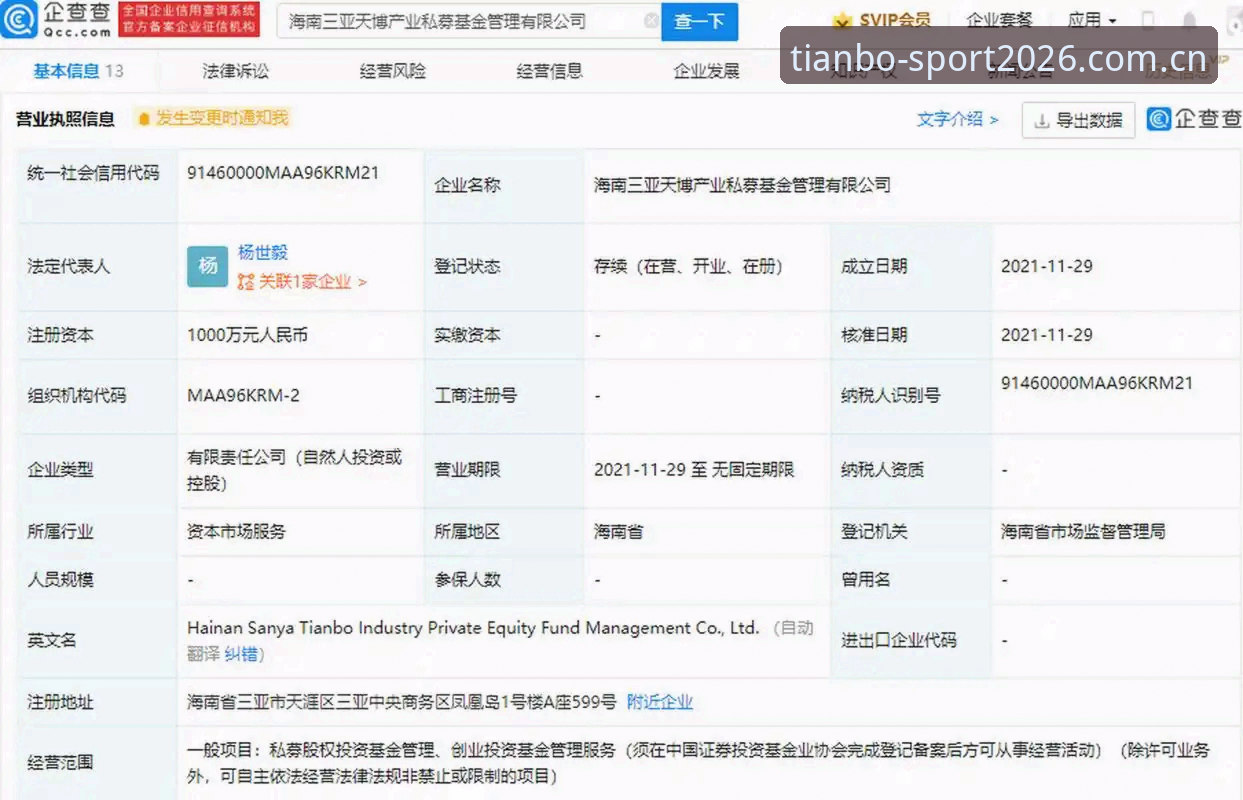Click credit code 91460000MAA96KRM21 under 统一社会信用代码
The image size is (1243, 800).
[283, 172]
